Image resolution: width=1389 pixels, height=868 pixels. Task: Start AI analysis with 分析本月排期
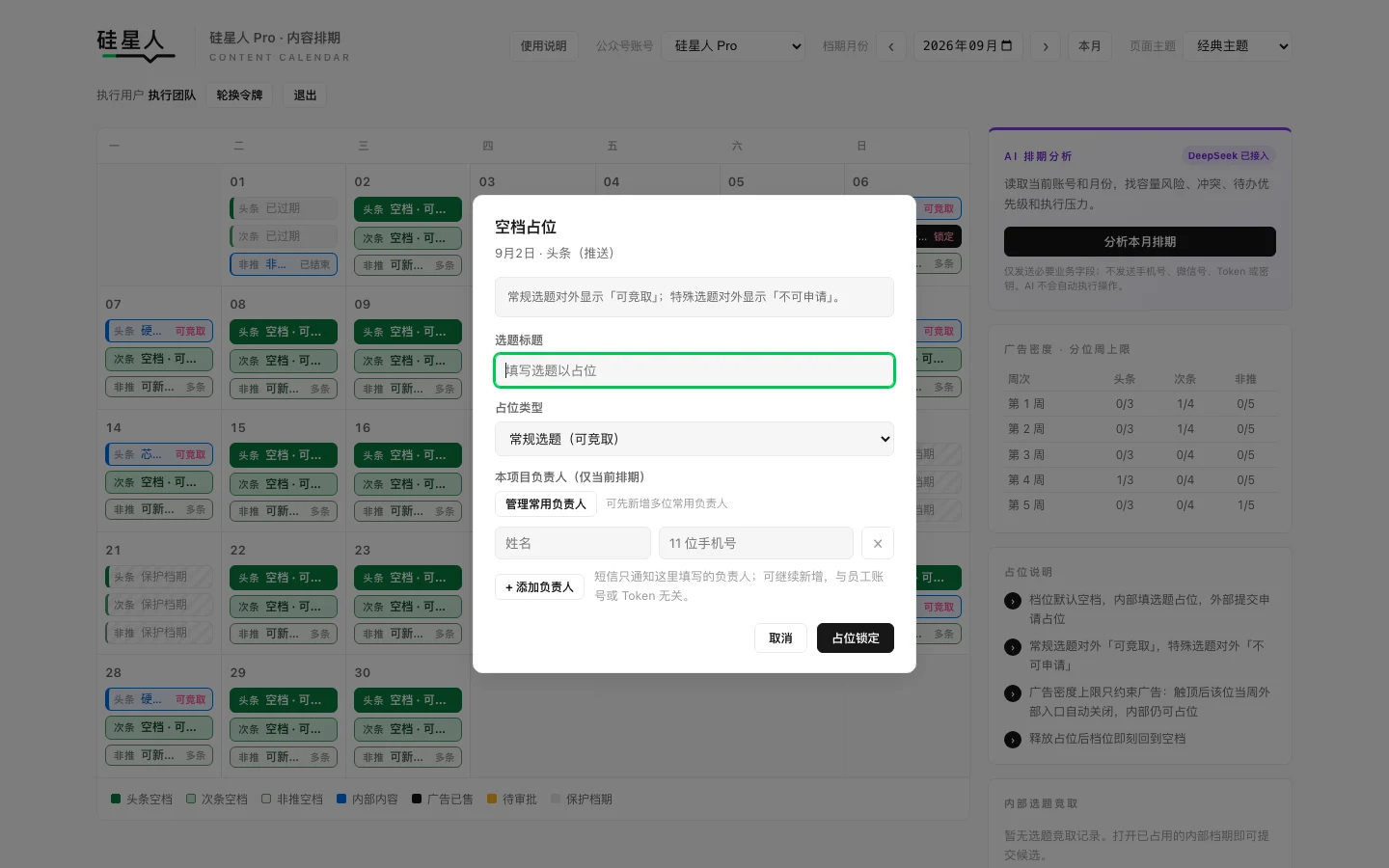tap(1140, 241)
